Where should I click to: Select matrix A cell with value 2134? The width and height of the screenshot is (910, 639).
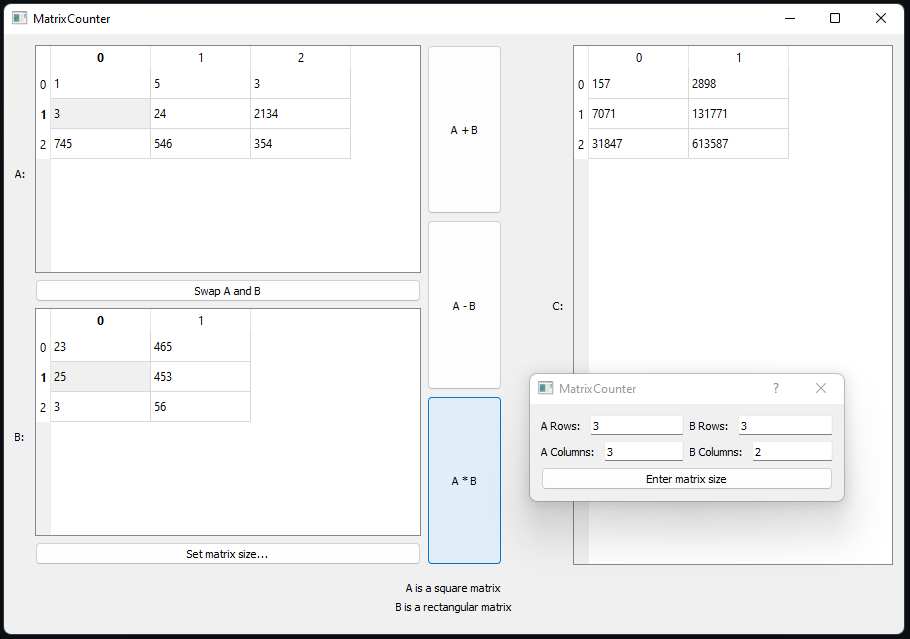(300, 114)
